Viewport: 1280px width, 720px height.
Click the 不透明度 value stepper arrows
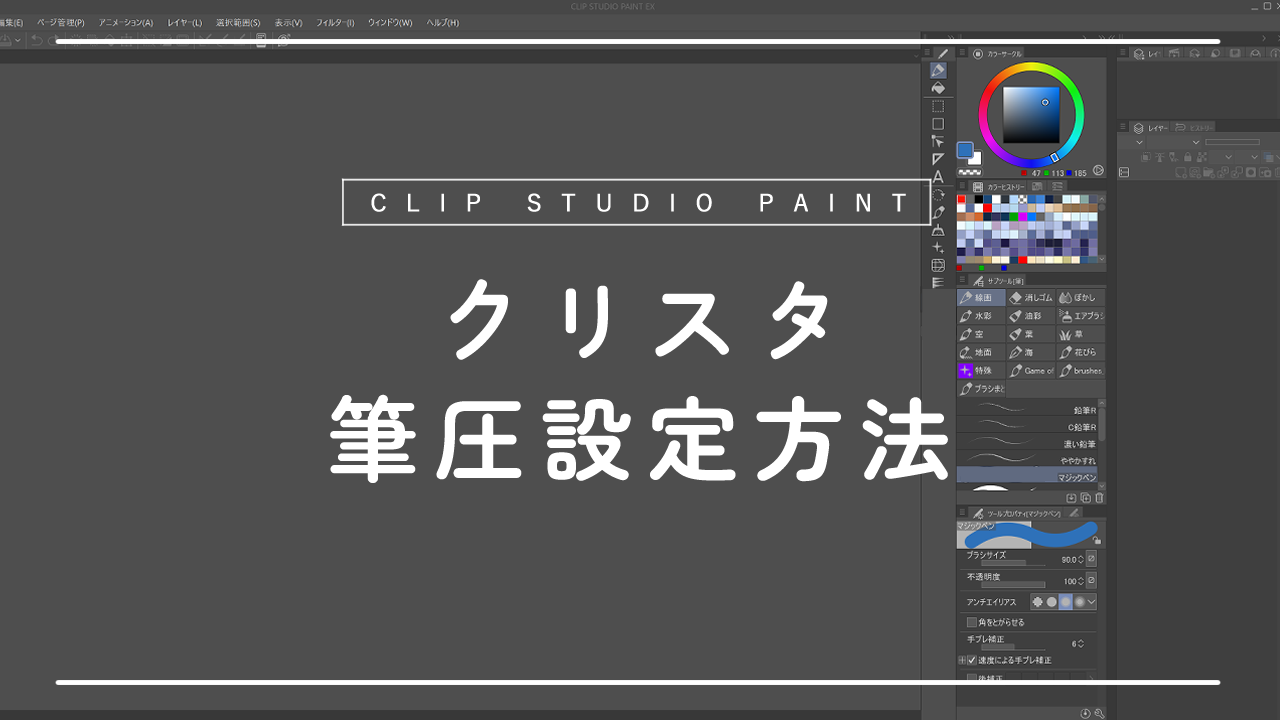coord(1080,580)
